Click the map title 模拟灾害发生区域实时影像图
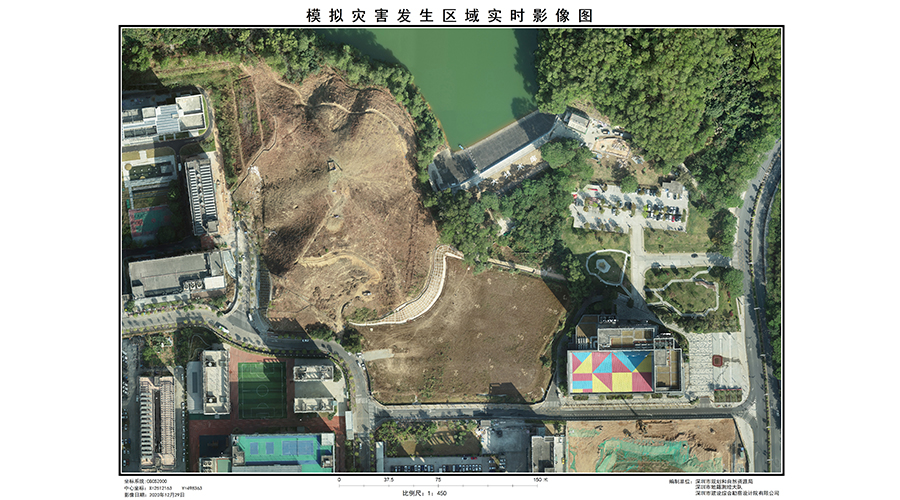900x500 pixels. coord(449,15)
